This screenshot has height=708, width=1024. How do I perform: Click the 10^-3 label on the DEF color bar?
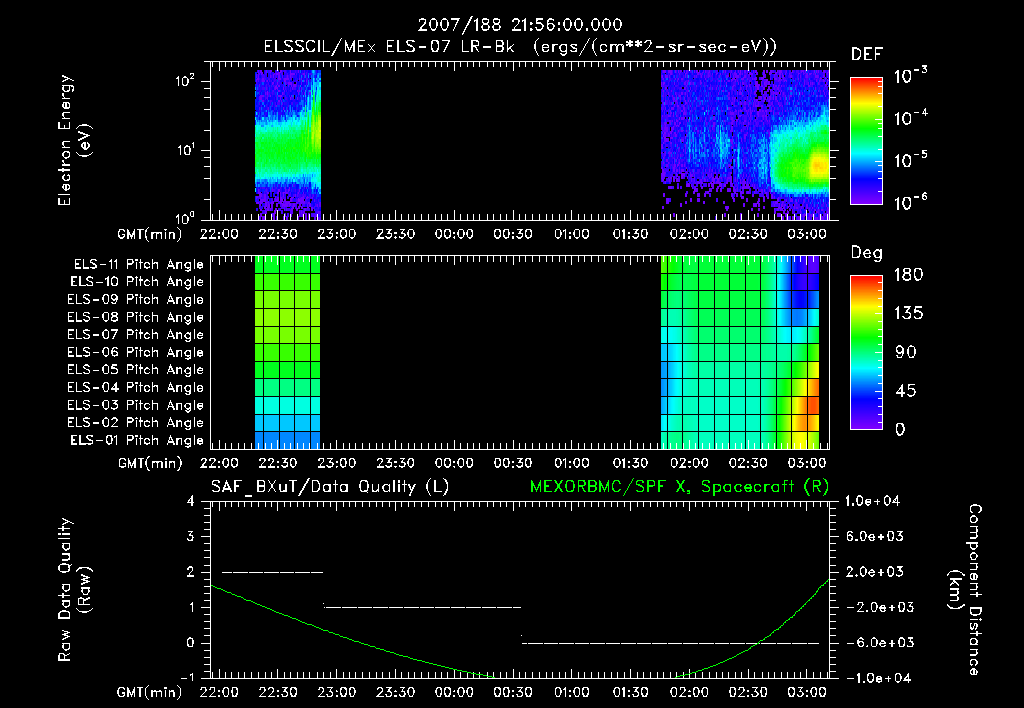click(x=910, y=76)
